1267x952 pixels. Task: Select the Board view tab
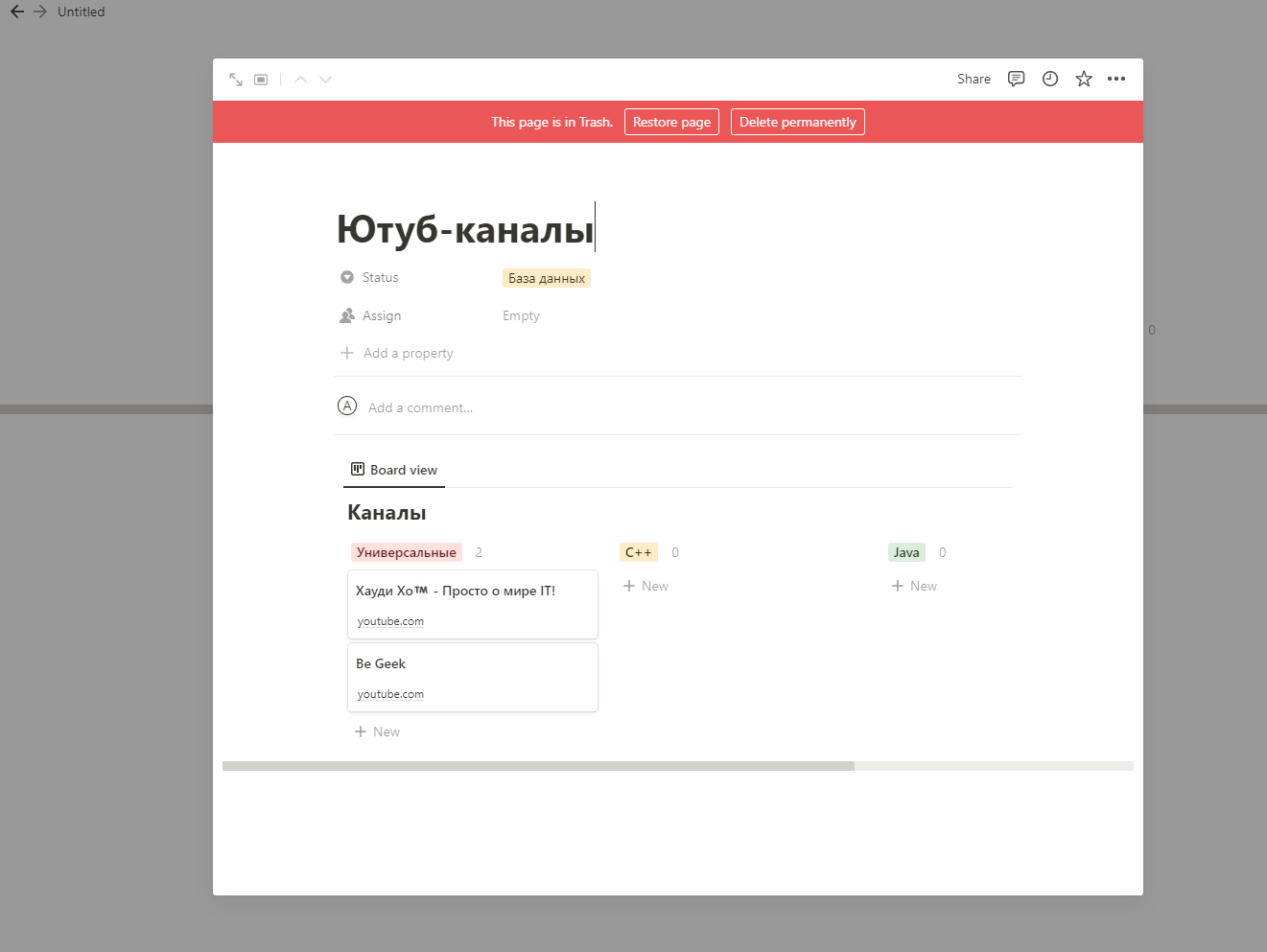pyautogui.click(x=394, y=470)
